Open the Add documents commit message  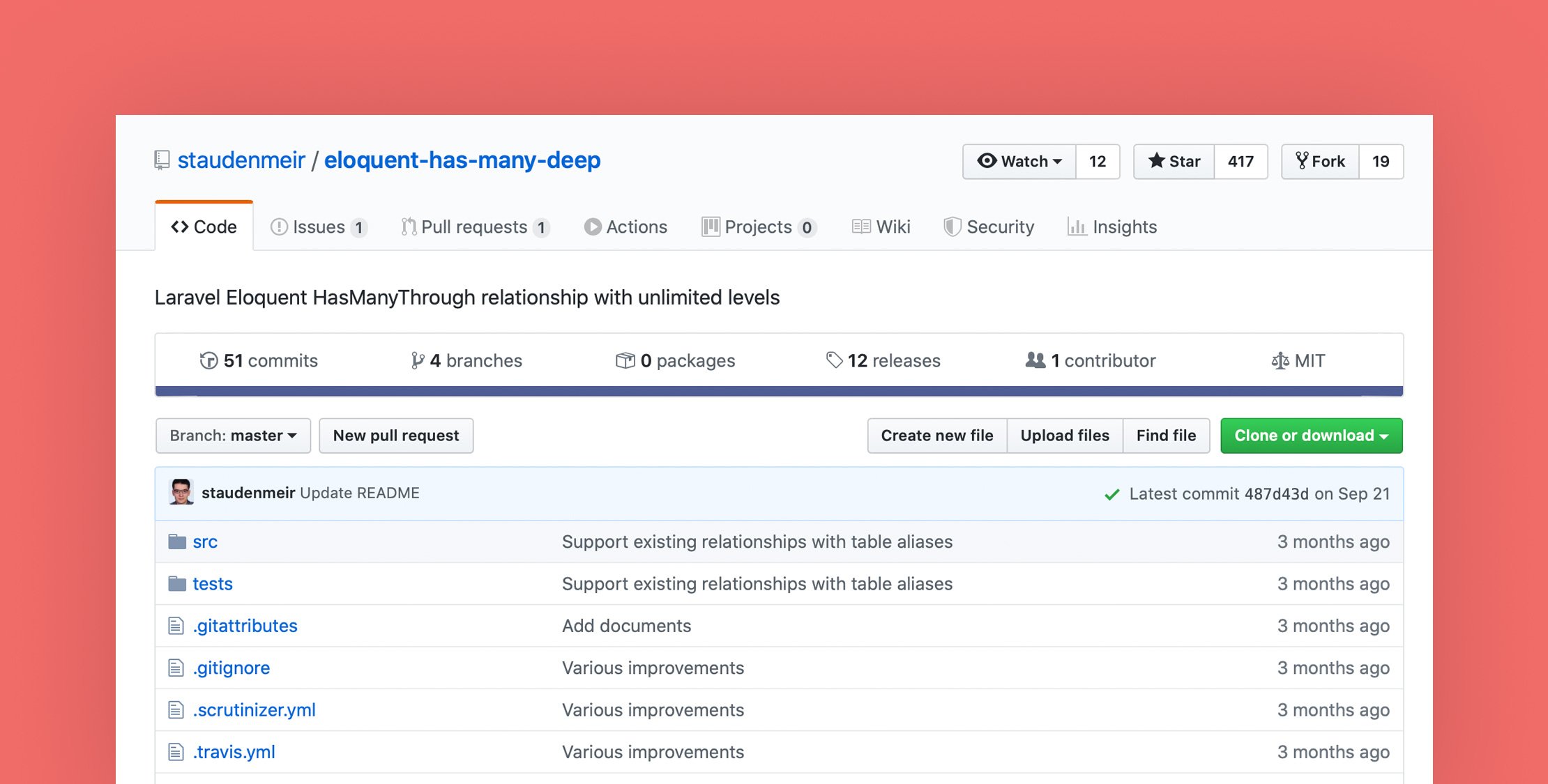pos(627,626)
